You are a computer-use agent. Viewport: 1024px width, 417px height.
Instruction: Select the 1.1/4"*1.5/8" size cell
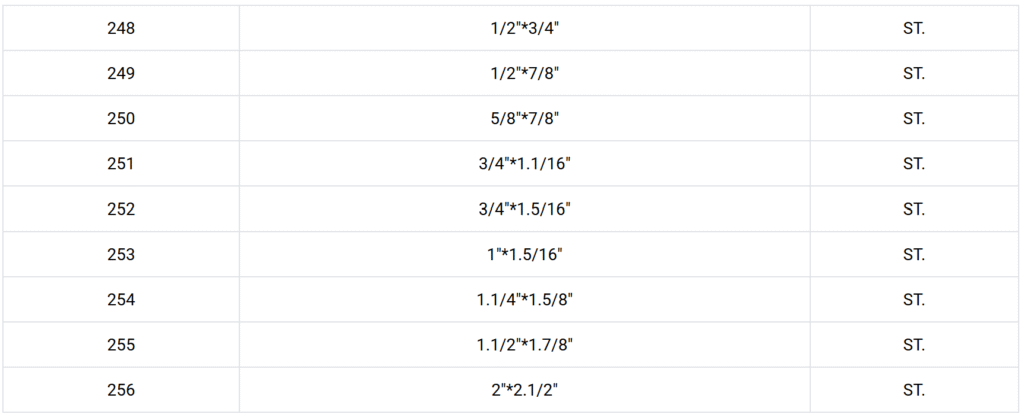524,299
